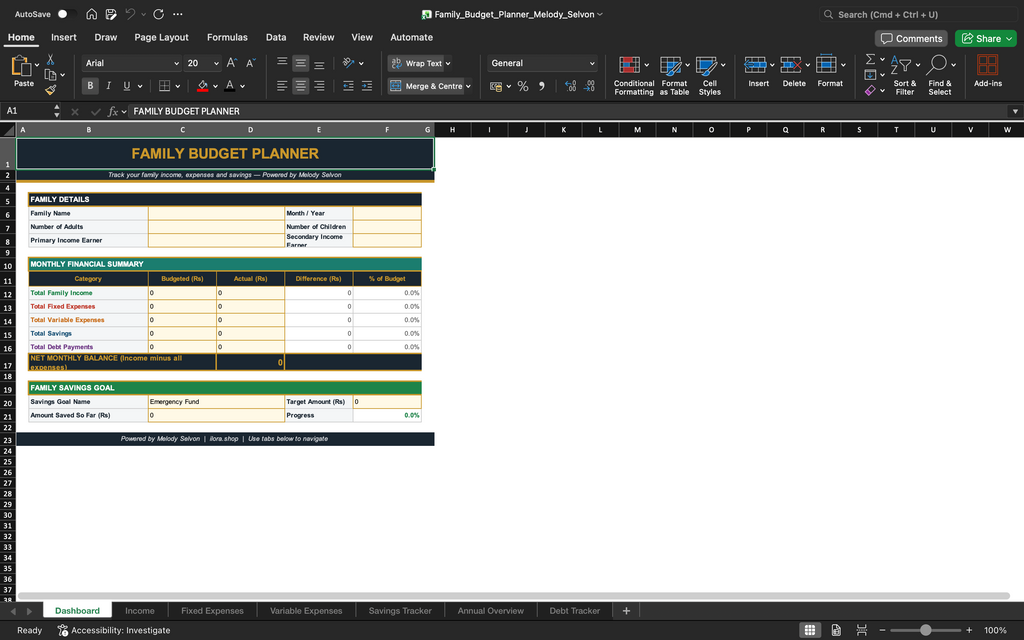Click the Insert Function fx icon

113,112
